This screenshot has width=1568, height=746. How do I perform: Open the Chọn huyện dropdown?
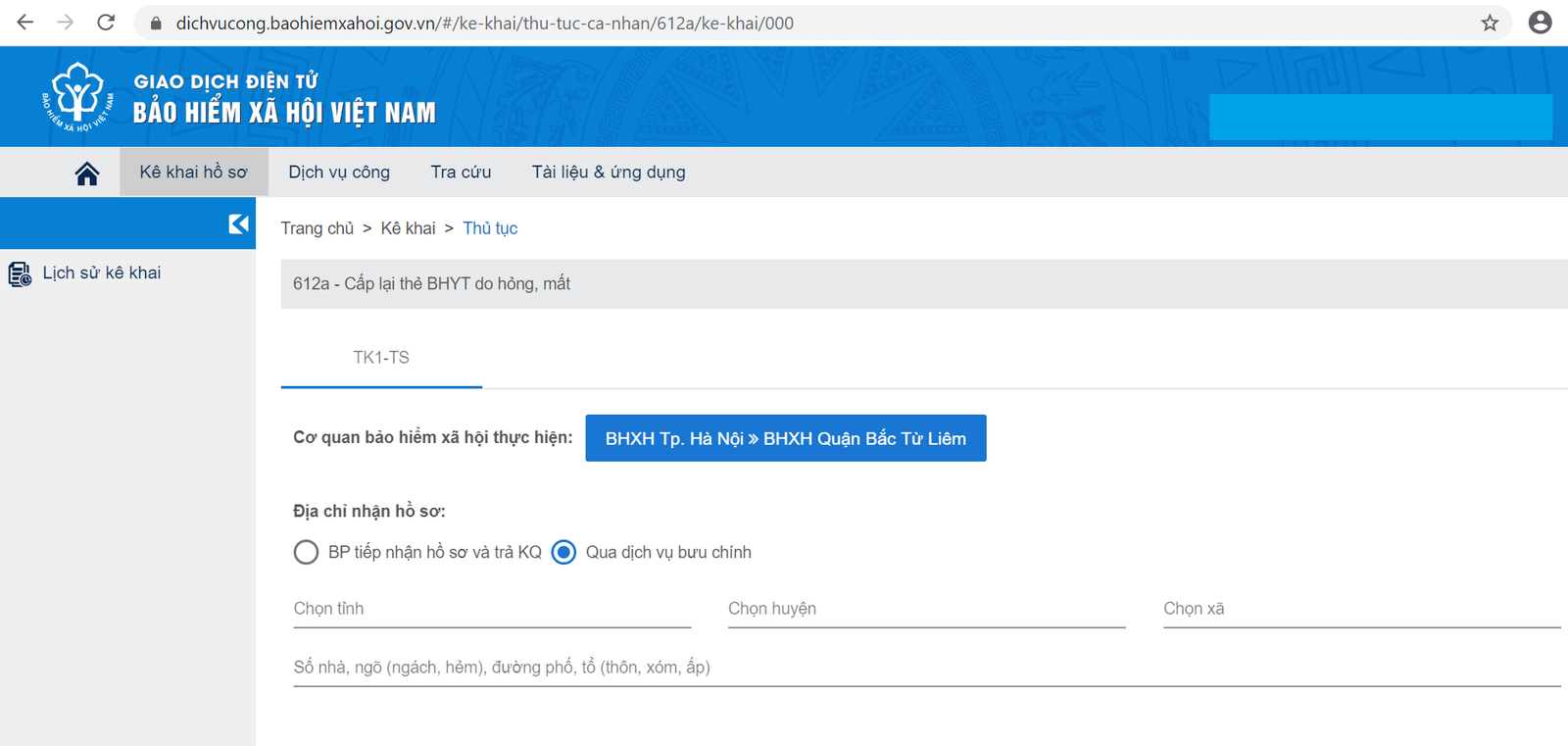tap(926, 609)
